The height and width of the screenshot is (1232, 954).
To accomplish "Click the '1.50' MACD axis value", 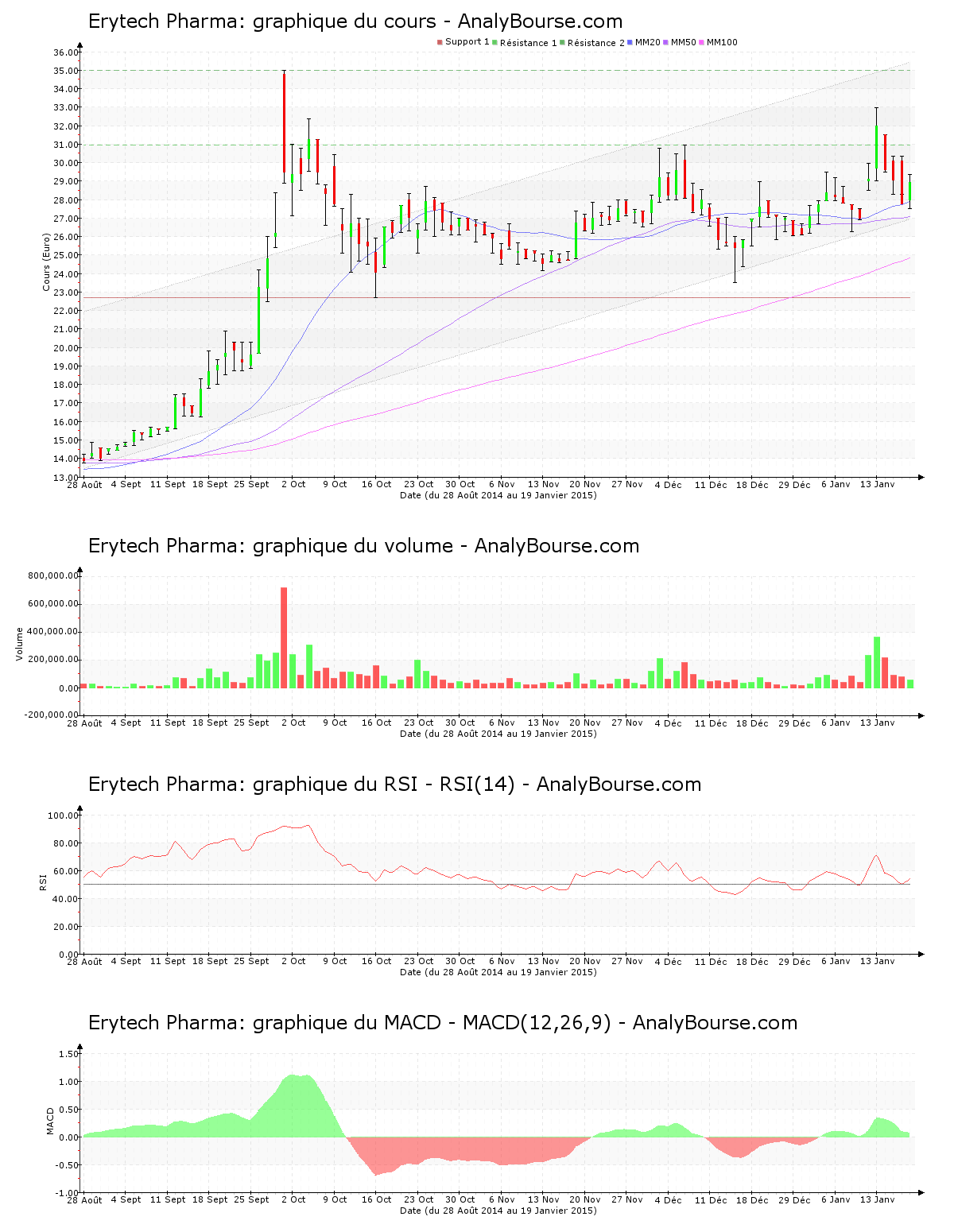I will pyautogui.click(x=69, y=1054).
